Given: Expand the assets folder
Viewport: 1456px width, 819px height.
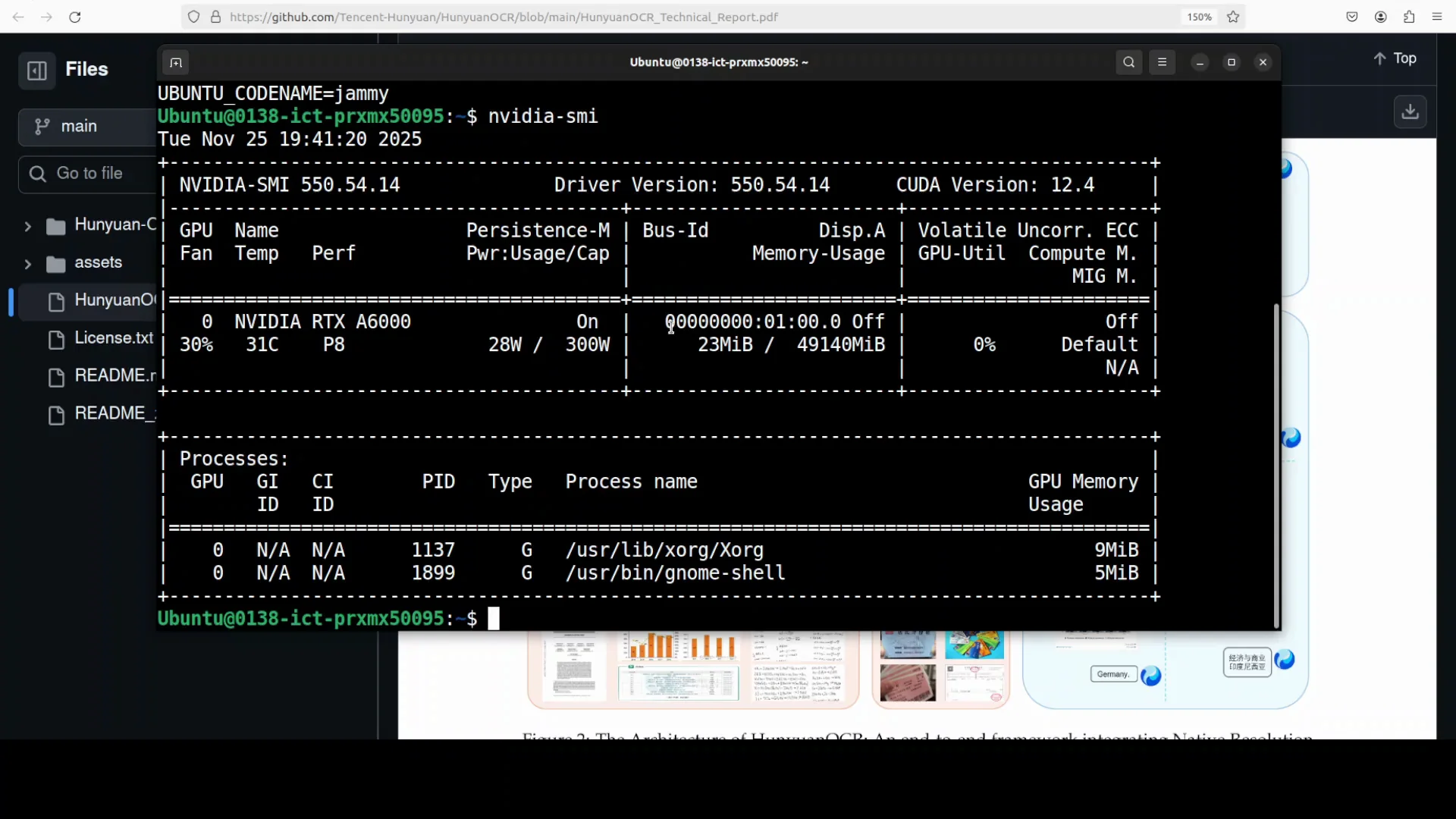Looking at the screenshot, I should click(x=28, y=263).
